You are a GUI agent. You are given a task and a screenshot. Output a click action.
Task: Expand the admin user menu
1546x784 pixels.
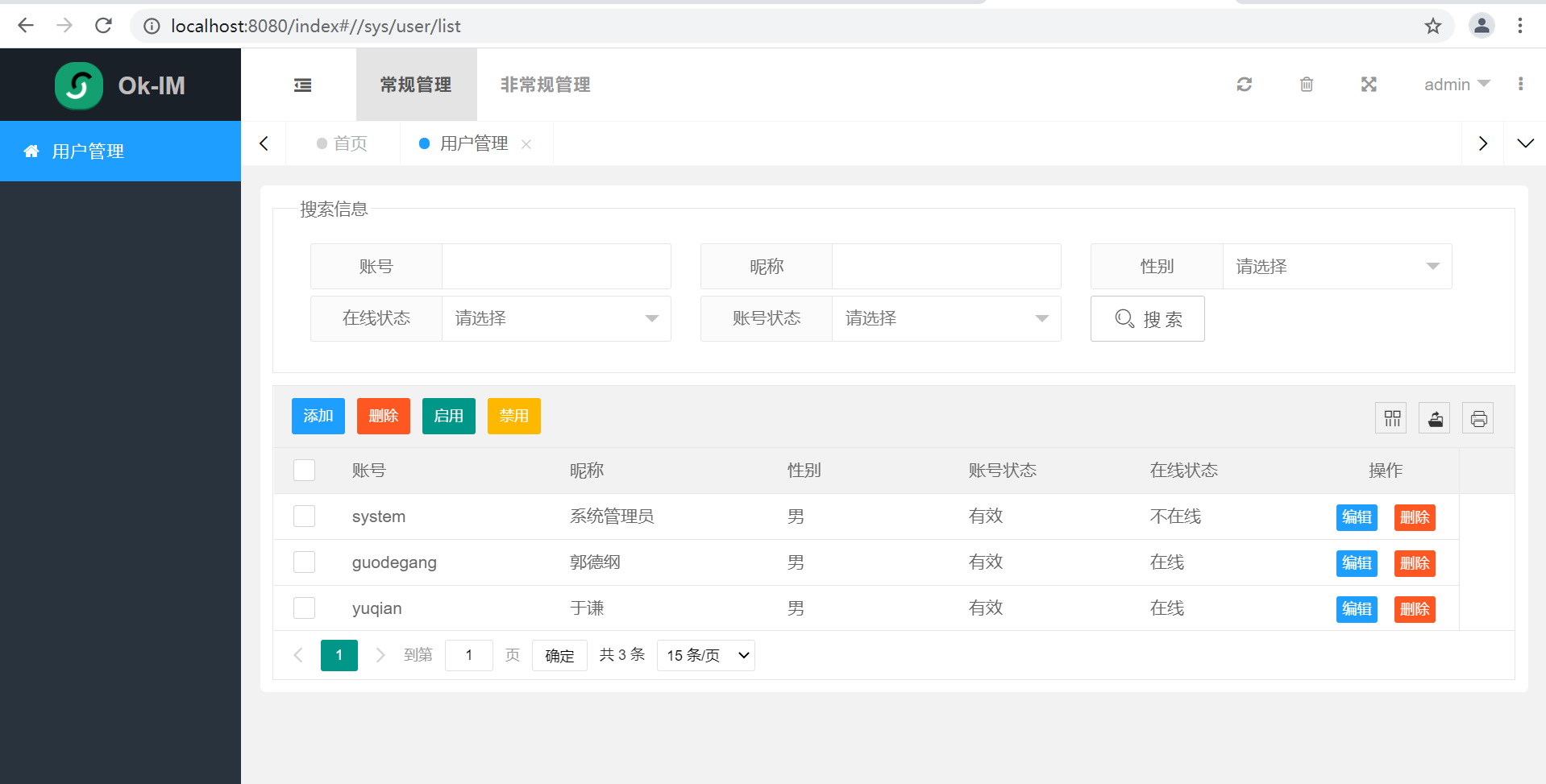[1457, 85]
